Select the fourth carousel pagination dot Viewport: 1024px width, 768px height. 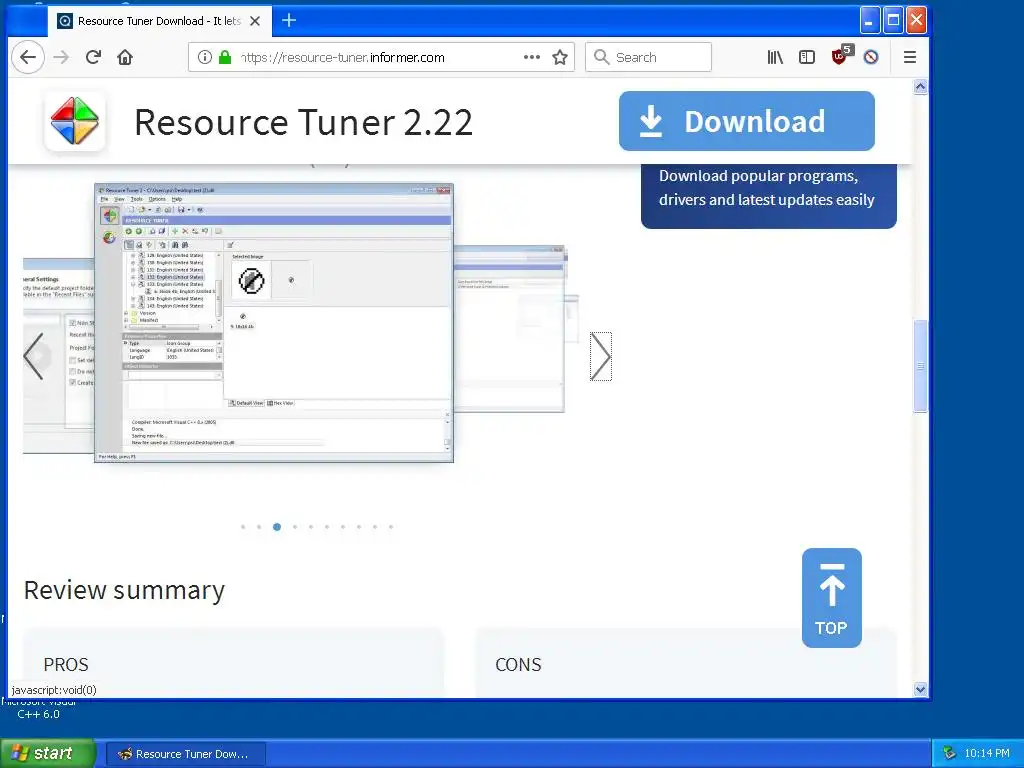point(295,527)
